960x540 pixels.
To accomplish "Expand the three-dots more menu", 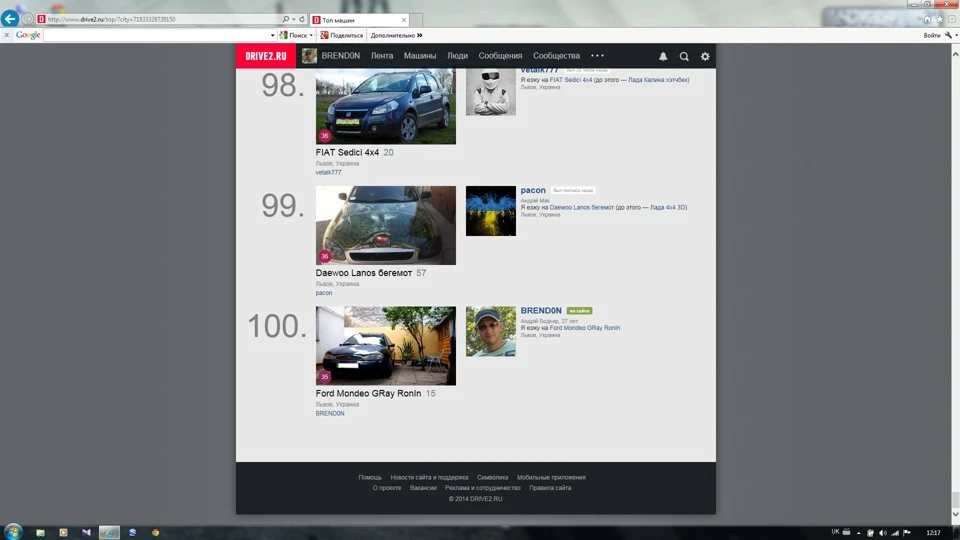I will [x=598, y=56].
